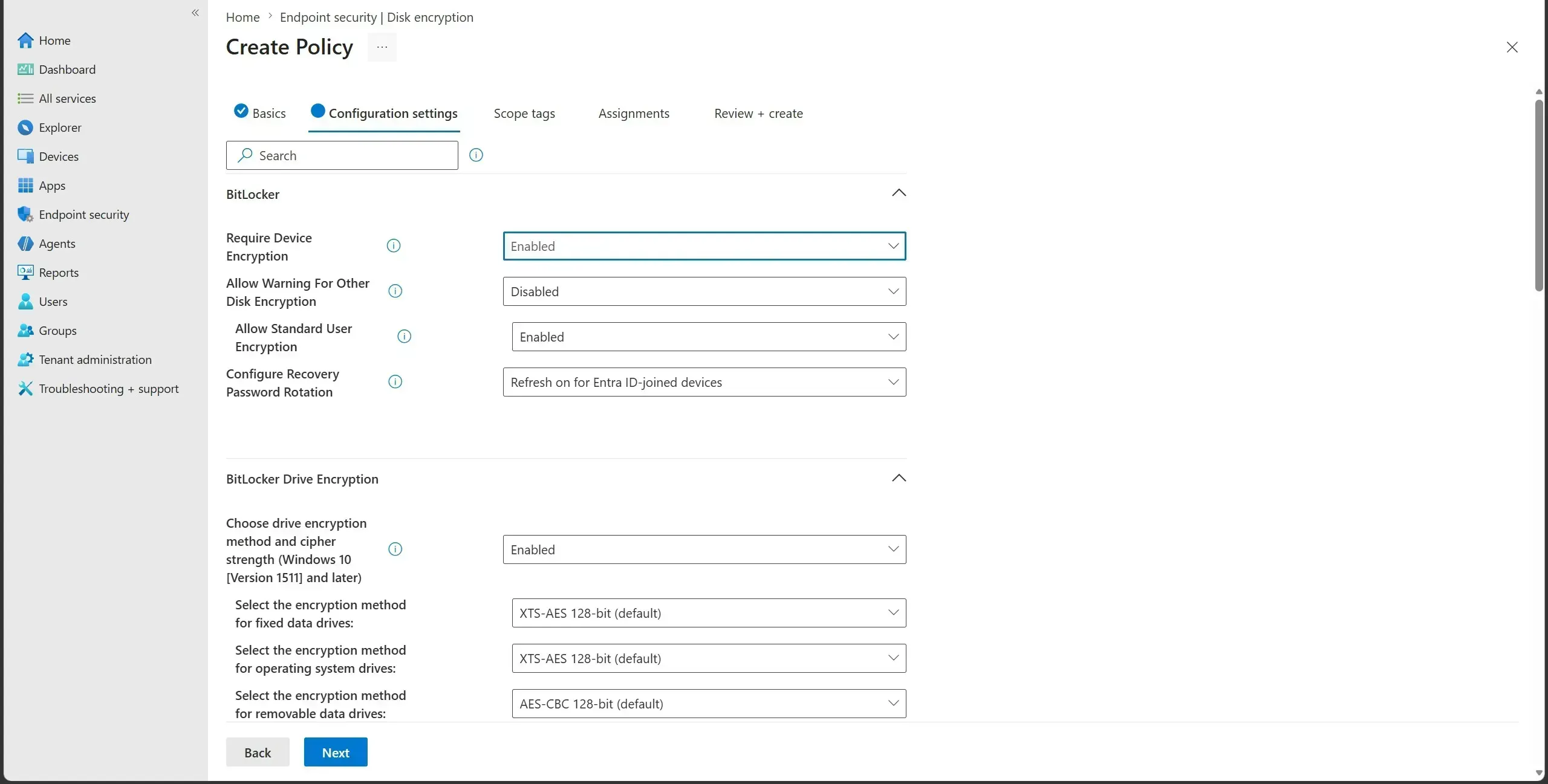Click the BitLocker section heading text
1548x784 pixels.
tap(253, 195)
